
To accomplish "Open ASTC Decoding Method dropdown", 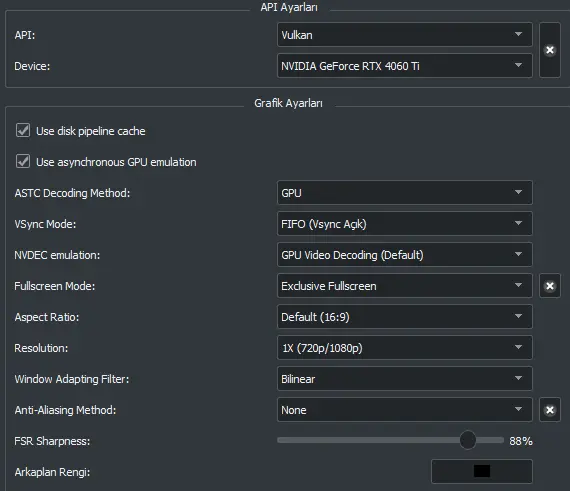I will pos(405,193).
